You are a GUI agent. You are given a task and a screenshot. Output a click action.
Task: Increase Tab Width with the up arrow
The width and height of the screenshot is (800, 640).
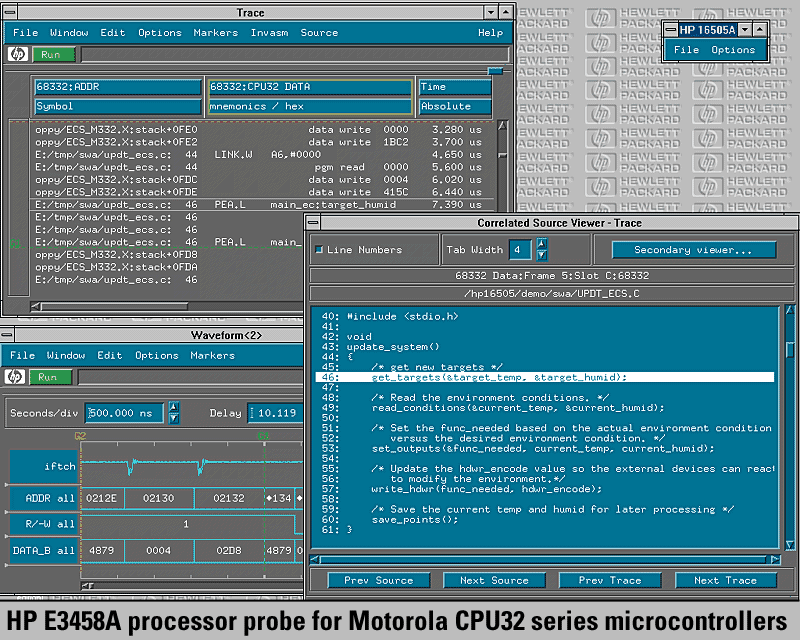pos(542,243)
